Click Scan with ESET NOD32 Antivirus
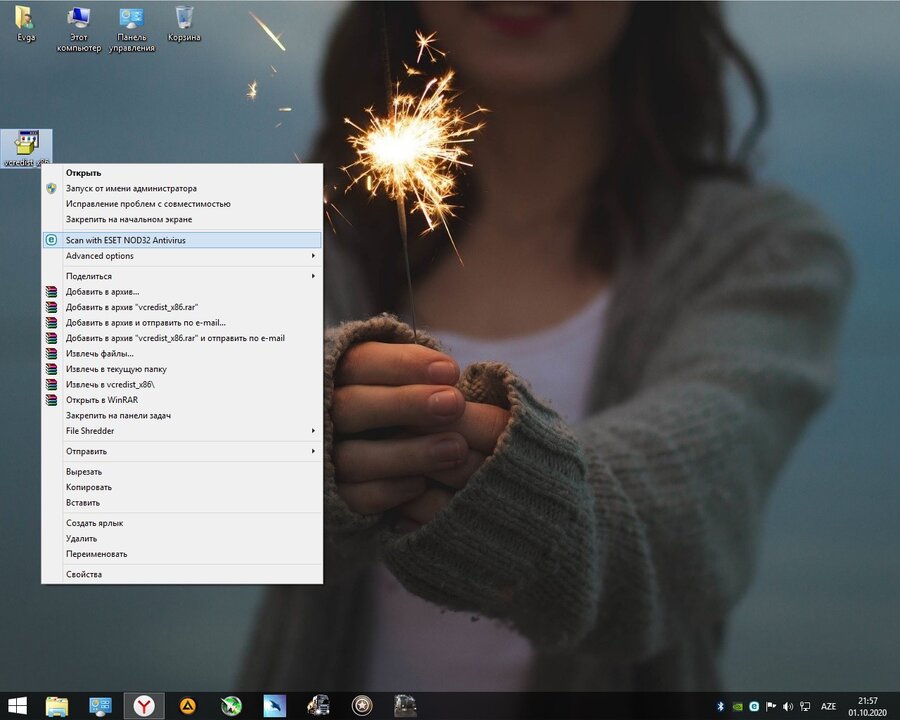This screenshot has height=720, width=900. click(126, 240)
